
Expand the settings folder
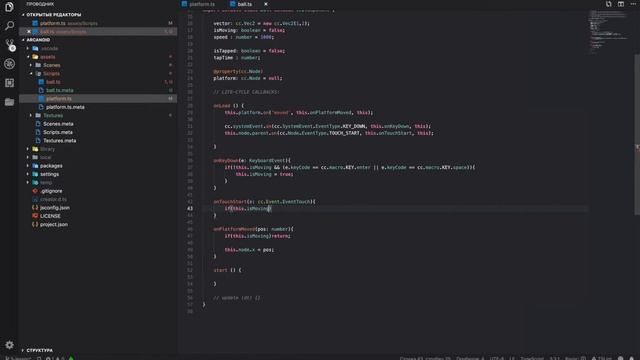pyautogui.click(x=49, y=174)
